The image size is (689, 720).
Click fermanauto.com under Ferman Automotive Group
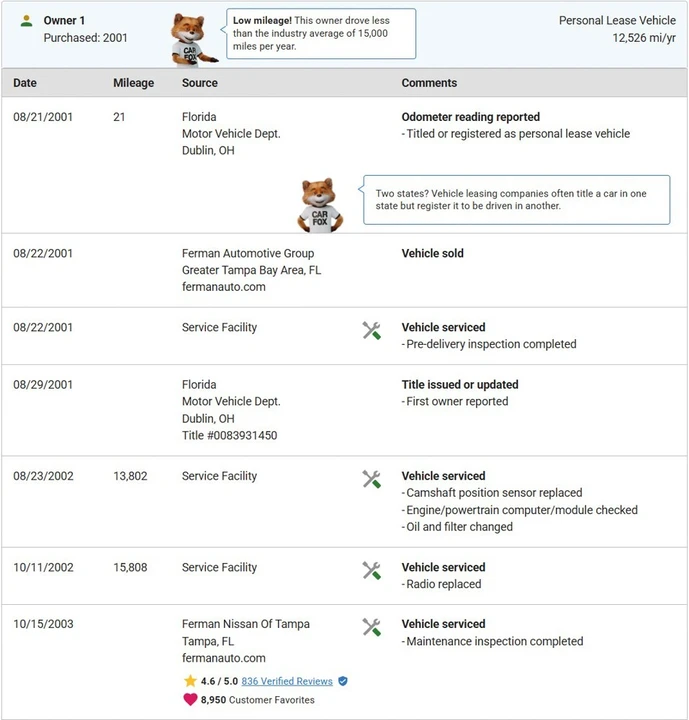(224, 287)
